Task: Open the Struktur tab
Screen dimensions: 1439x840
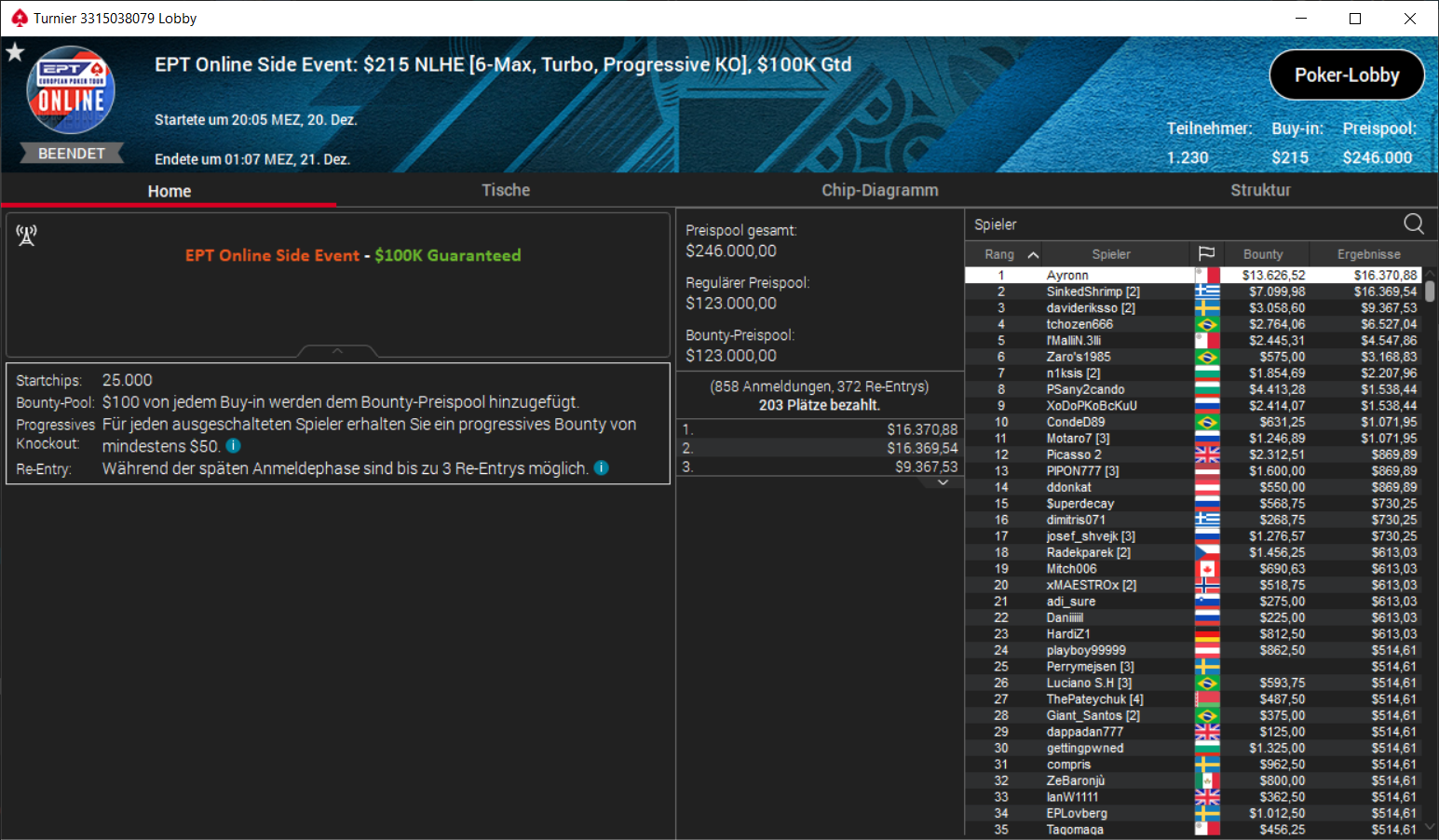Action: pos(1260,190)
